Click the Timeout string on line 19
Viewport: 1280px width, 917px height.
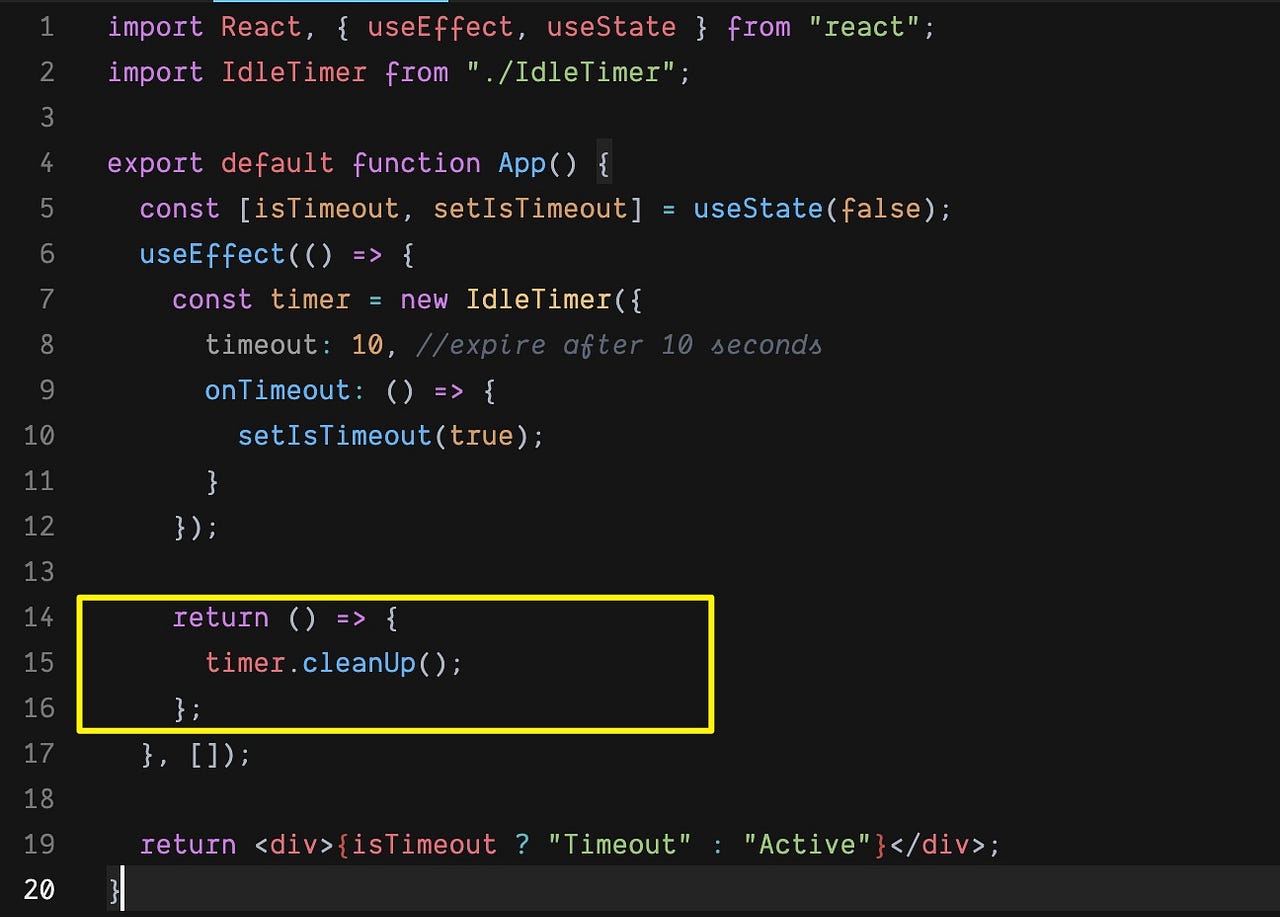[x=618, y=844]
